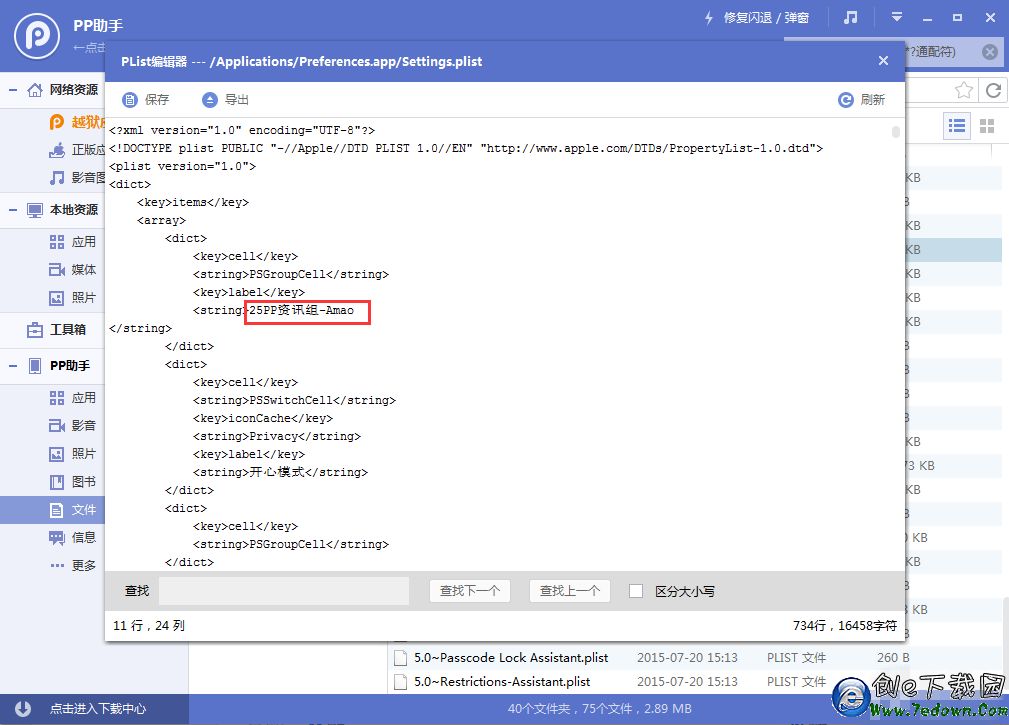This screenshot has height=725, width=1009.
Task: Open the 工具箱 toolbox item
Action: point(67,329)
